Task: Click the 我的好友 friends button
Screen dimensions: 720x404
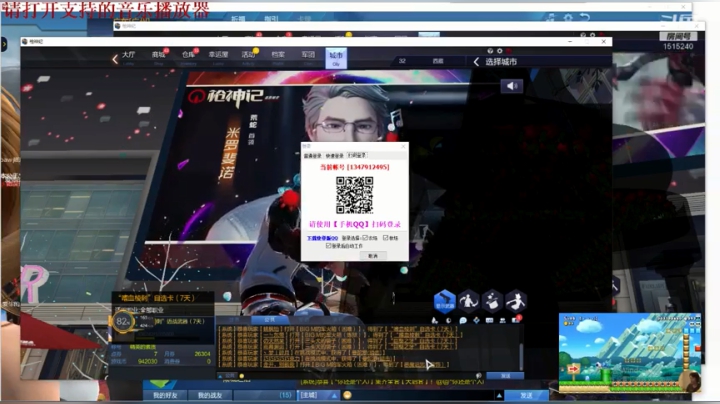Action: tap(165, 395)
